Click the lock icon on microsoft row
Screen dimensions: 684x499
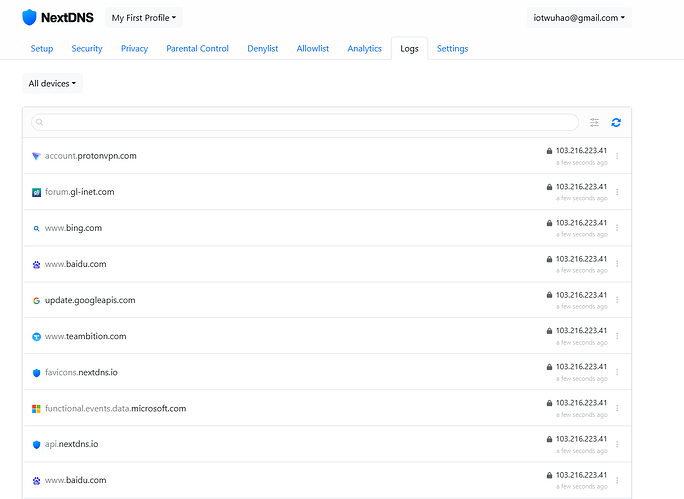click(549, 403)
